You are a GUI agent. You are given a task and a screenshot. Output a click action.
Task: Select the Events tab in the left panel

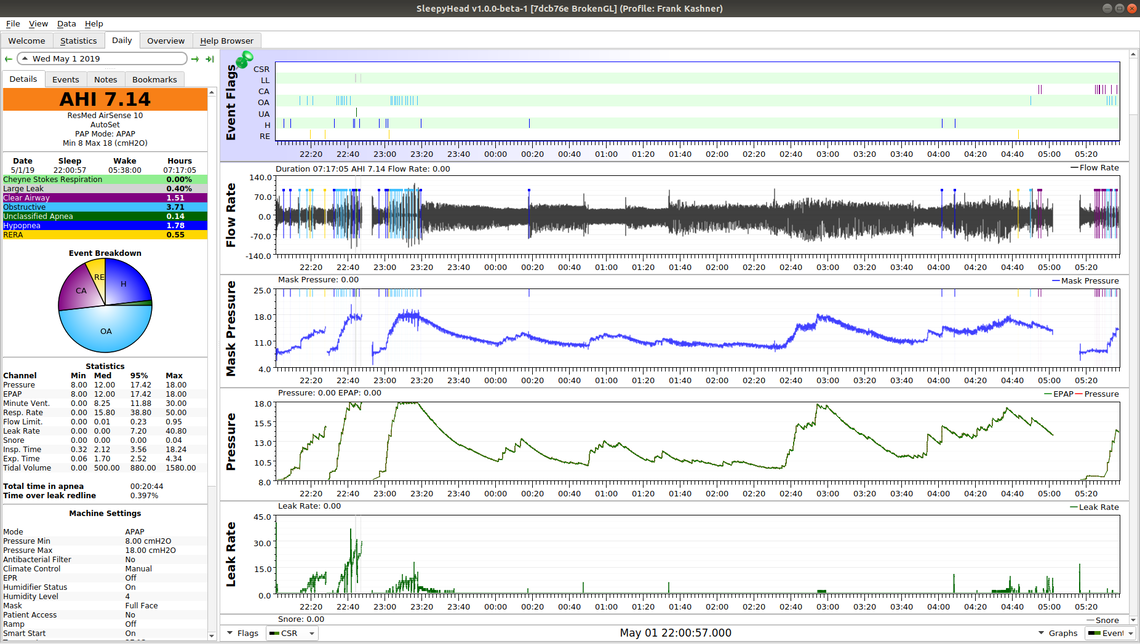pyautogui.click(x=65, y=79)
